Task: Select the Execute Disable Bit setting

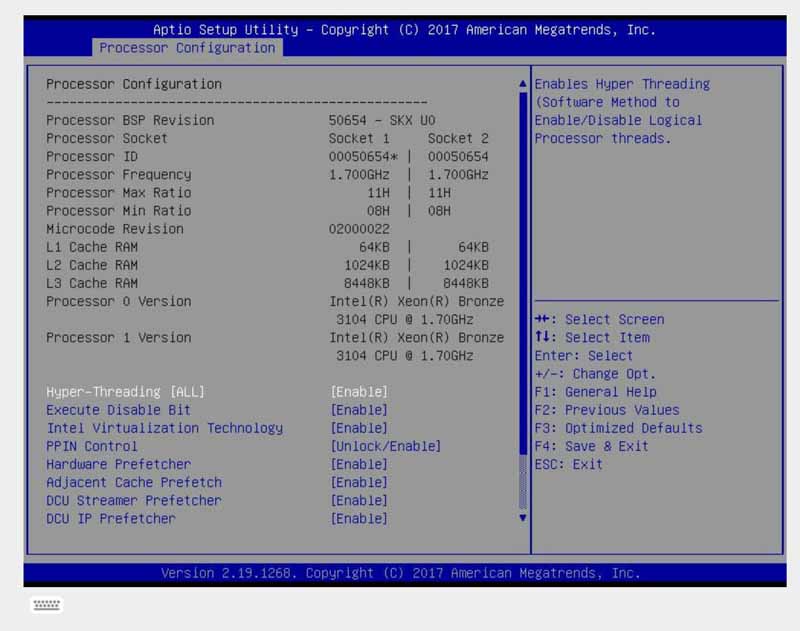Action: (118, 410)
